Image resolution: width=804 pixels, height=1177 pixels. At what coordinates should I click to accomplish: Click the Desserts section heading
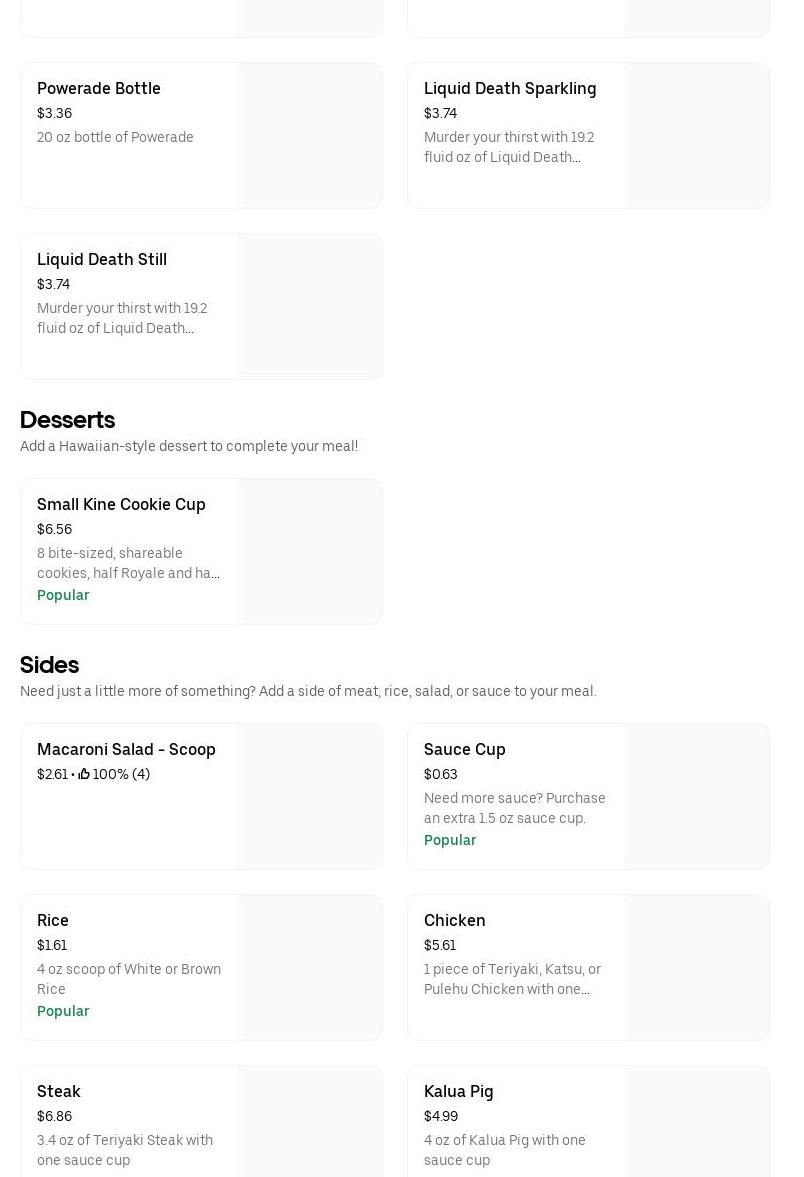tap(67, 420)
